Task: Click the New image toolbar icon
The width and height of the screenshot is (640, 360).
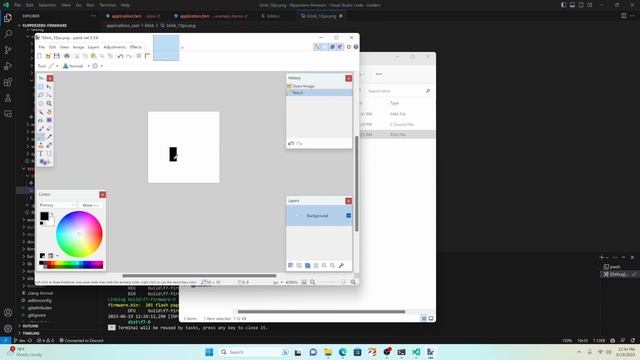Action: pyautogui.click(x=39, y=56)
